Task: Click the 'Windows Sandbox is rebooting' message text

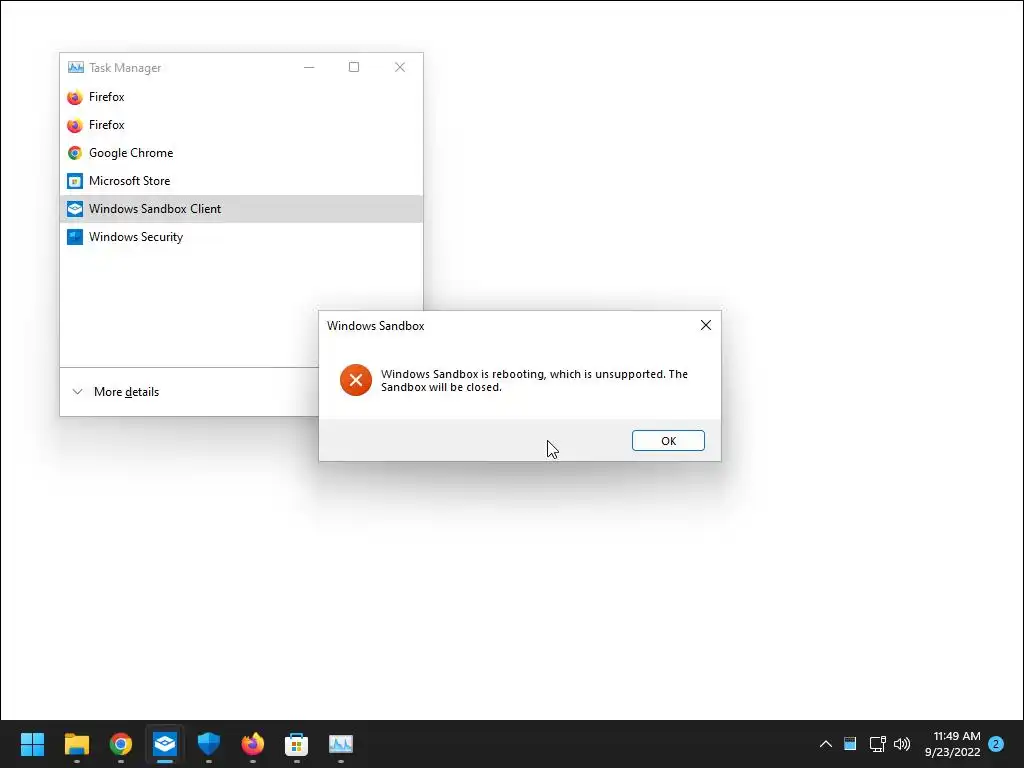Action: pos(534,381)
